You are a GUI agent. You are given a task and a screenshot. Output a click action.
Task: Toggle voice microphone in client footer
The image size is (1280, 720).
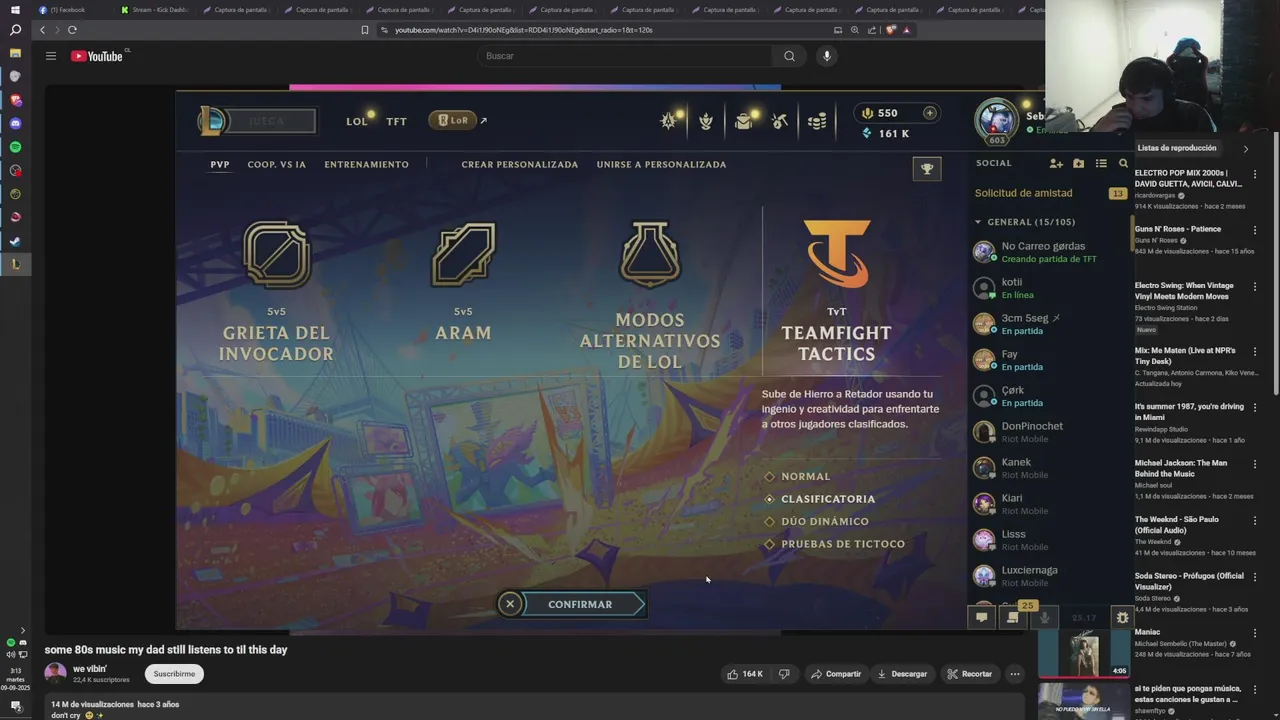[1044, 618]
